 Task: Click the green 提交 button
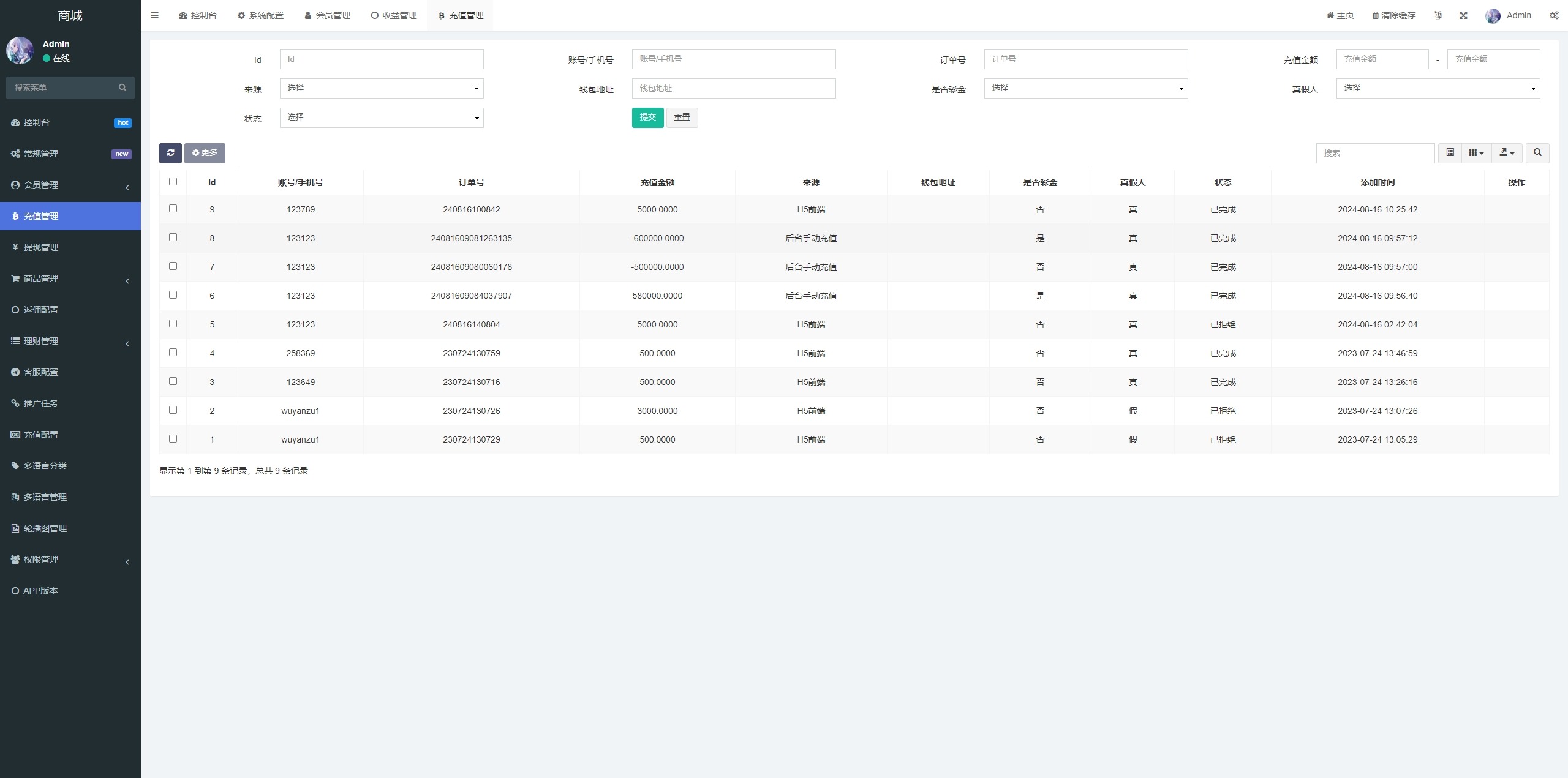(647, 118)
